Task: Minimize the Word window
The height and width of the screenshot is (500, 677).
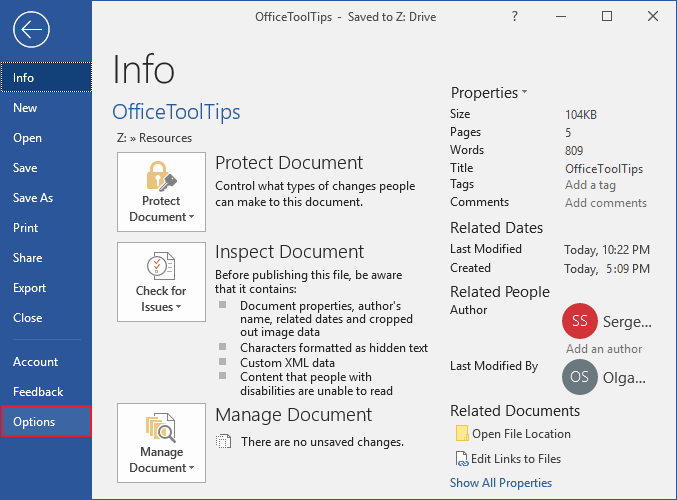Action: 561,16
